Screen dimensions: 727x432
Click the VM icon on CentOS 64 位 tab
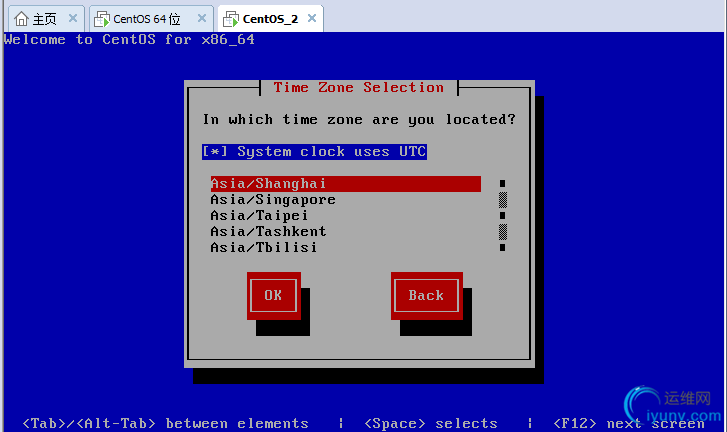click(x=102, y=19)
